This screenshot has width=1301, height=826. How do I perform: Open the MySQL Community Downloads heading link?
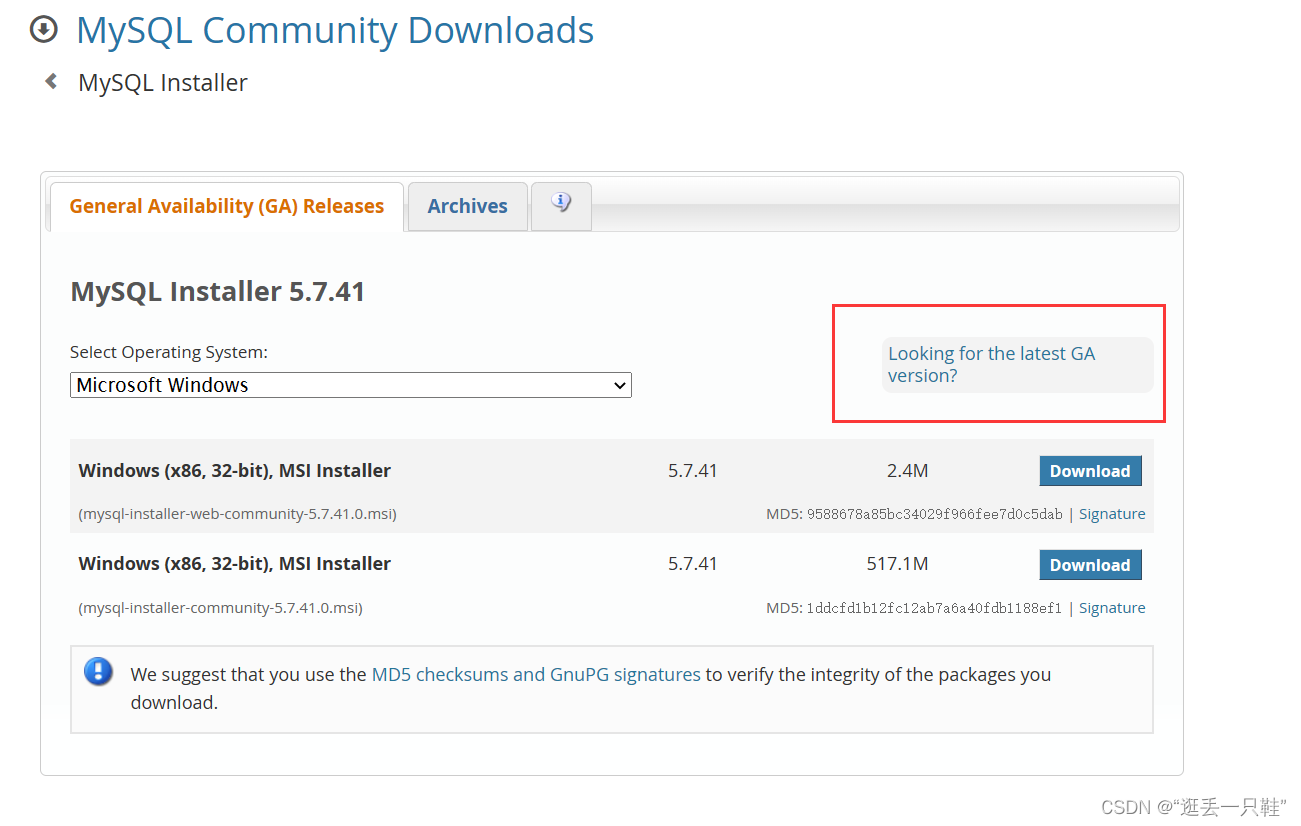click(x=335, y=30)
